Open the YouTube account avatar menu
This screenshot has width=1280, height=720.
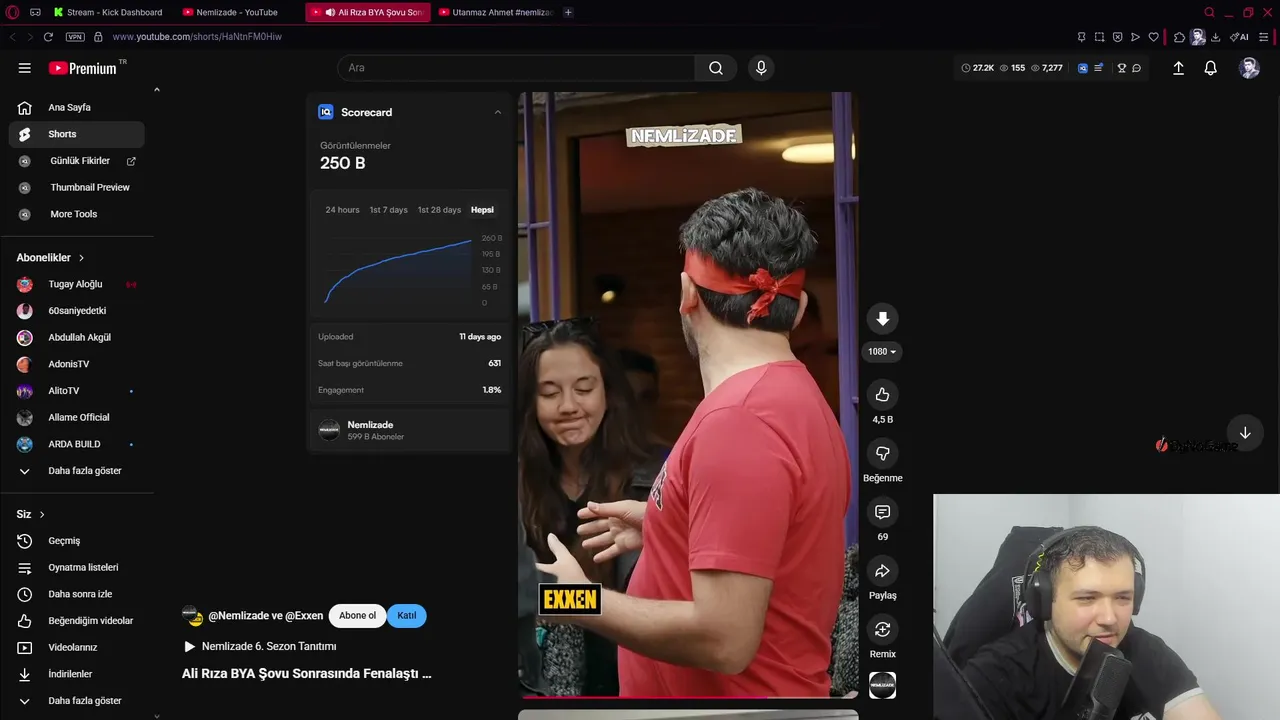pyautogui.click(x=1249, y=68)
